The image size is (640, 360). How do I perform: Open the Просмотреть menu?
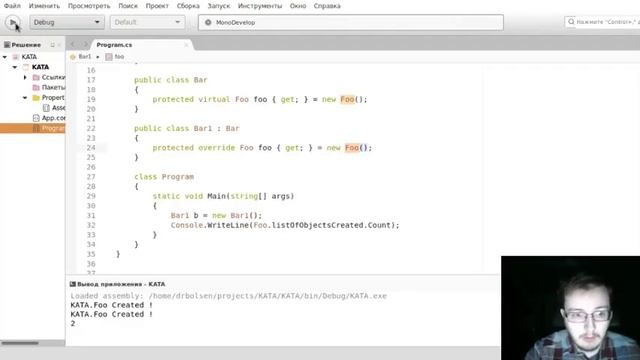click(x=89, y=6)
